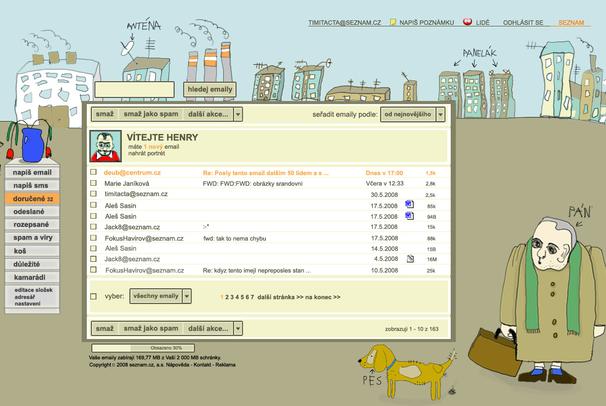Open the attachment icon on the 94B Aleš Sasin email
Image resolution: width=606 pixels, height=406 pixels.
409,216
